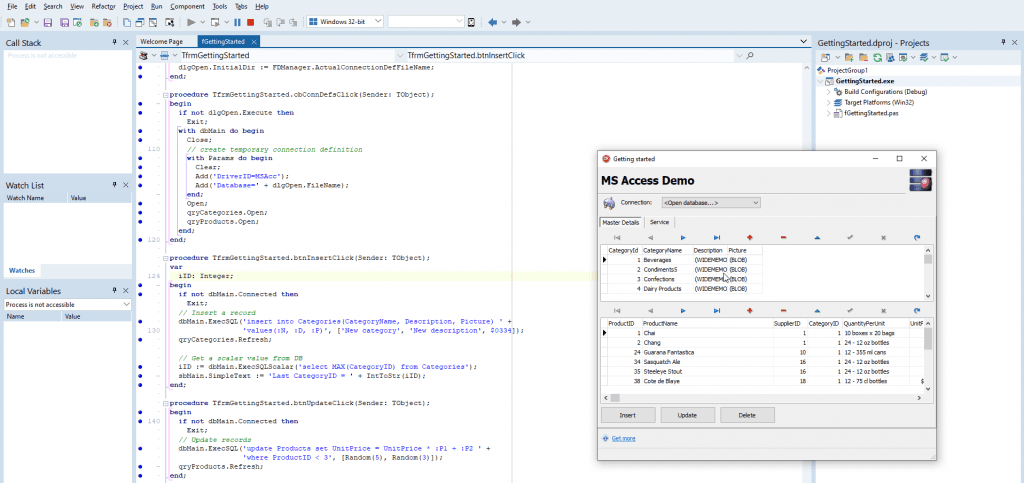Open the Get more link

click(x=624, y=439)
